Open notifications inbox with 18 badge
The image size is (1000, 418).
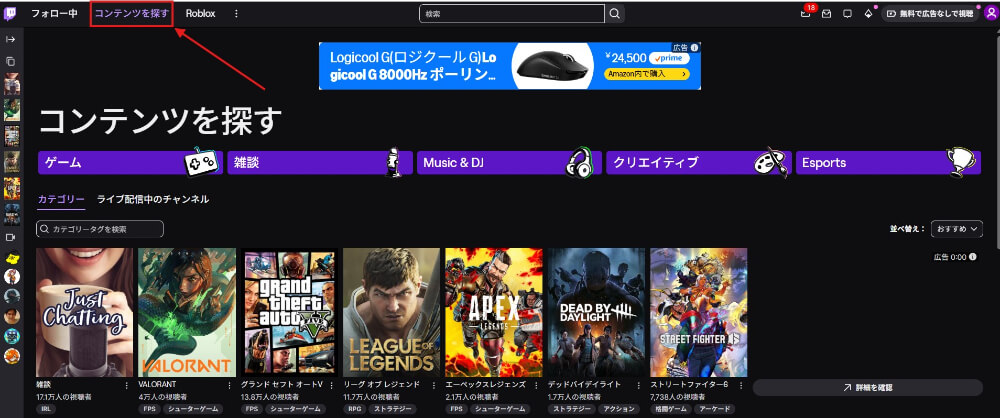coord(806,14)
